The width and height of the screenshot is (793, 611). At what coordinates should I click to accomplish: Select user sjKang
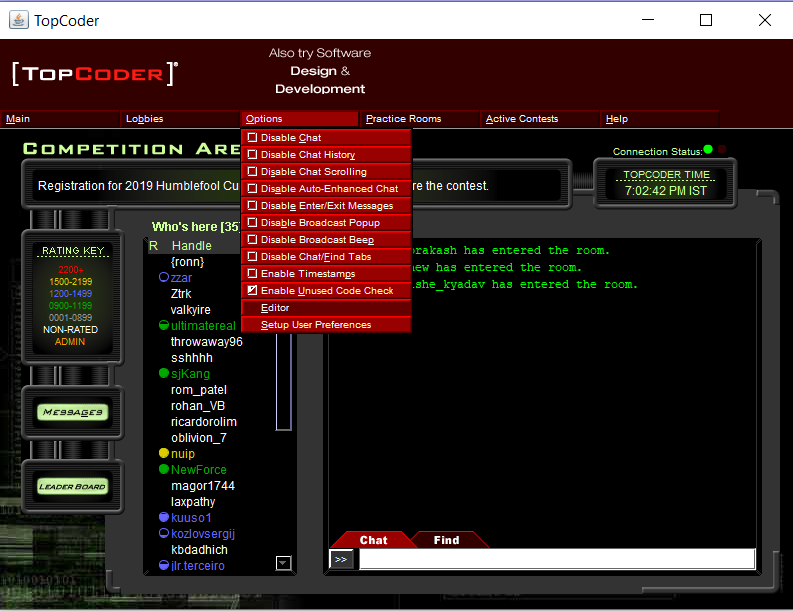tap(190, 374)
